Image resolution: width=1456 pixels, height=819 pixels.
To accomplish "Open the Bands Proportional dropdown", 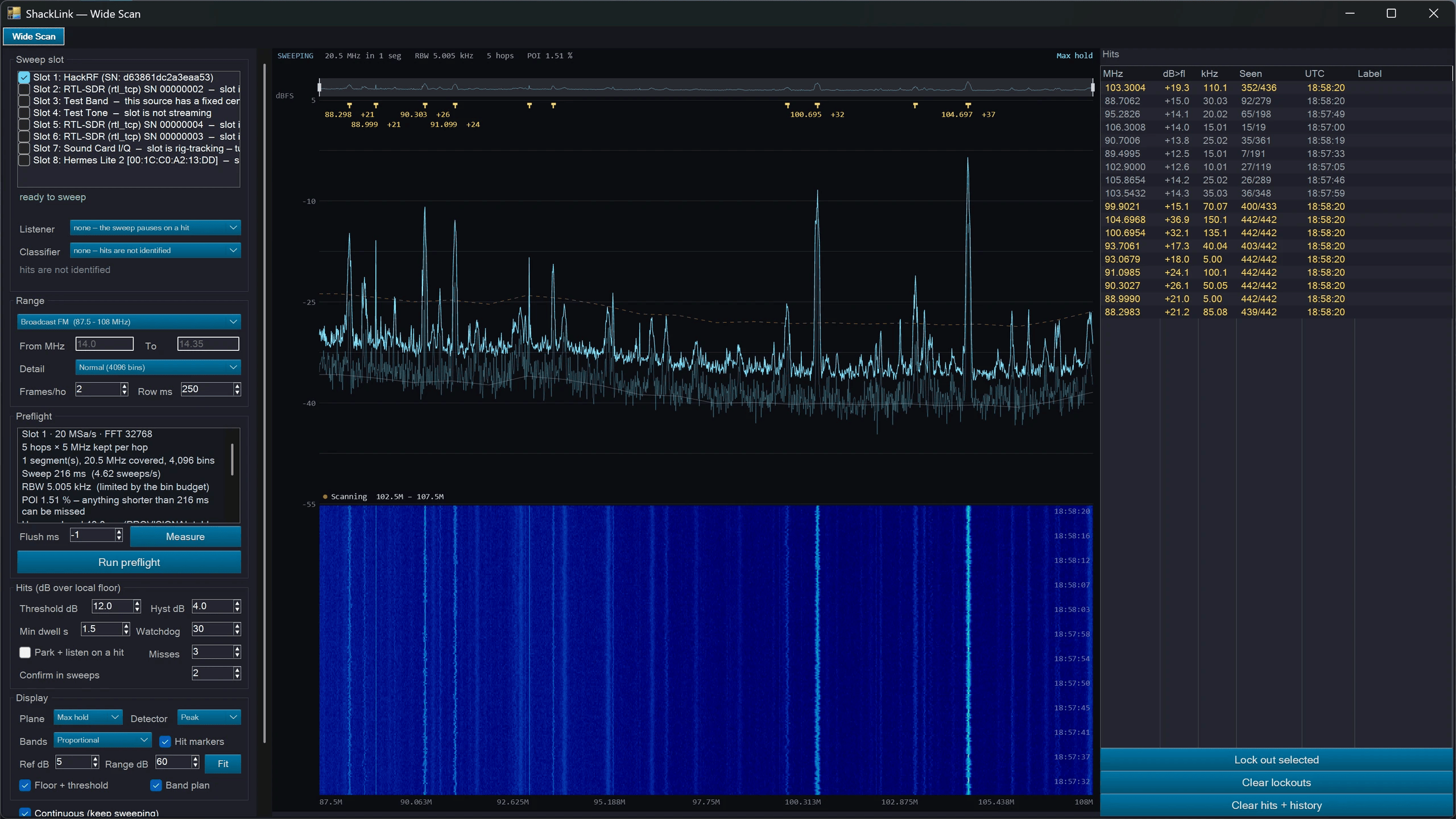I will coord(103,740).
